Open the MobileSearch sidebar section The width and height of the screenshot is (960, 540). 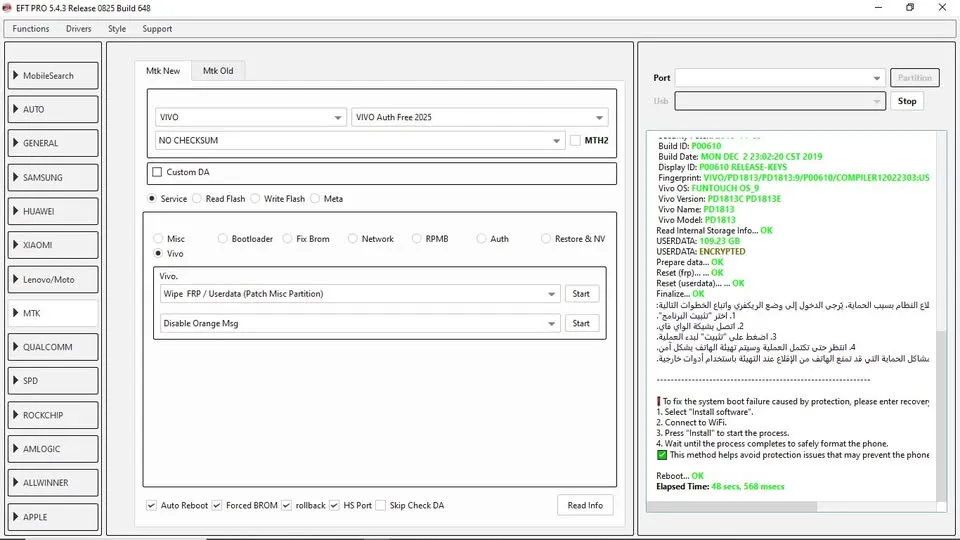(54, 76)
